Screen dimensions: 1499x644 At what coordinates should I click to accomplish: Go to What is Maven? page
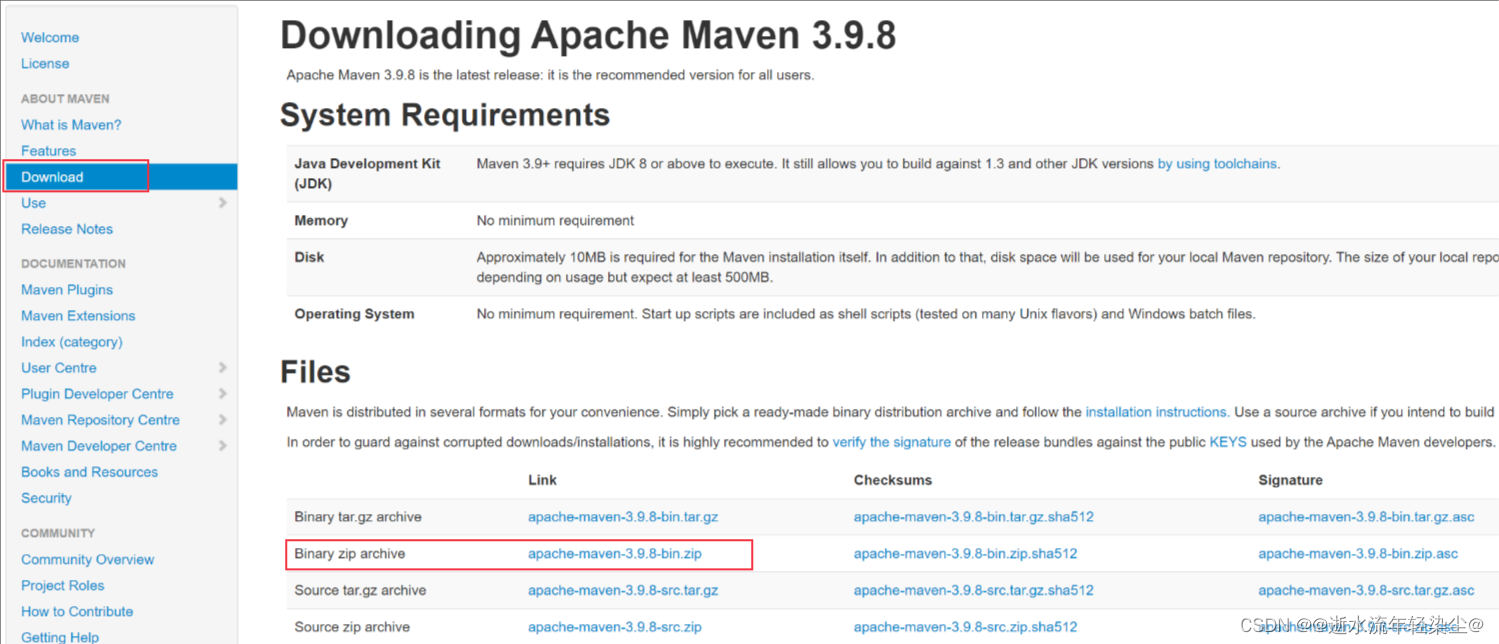tap(71, 125)
